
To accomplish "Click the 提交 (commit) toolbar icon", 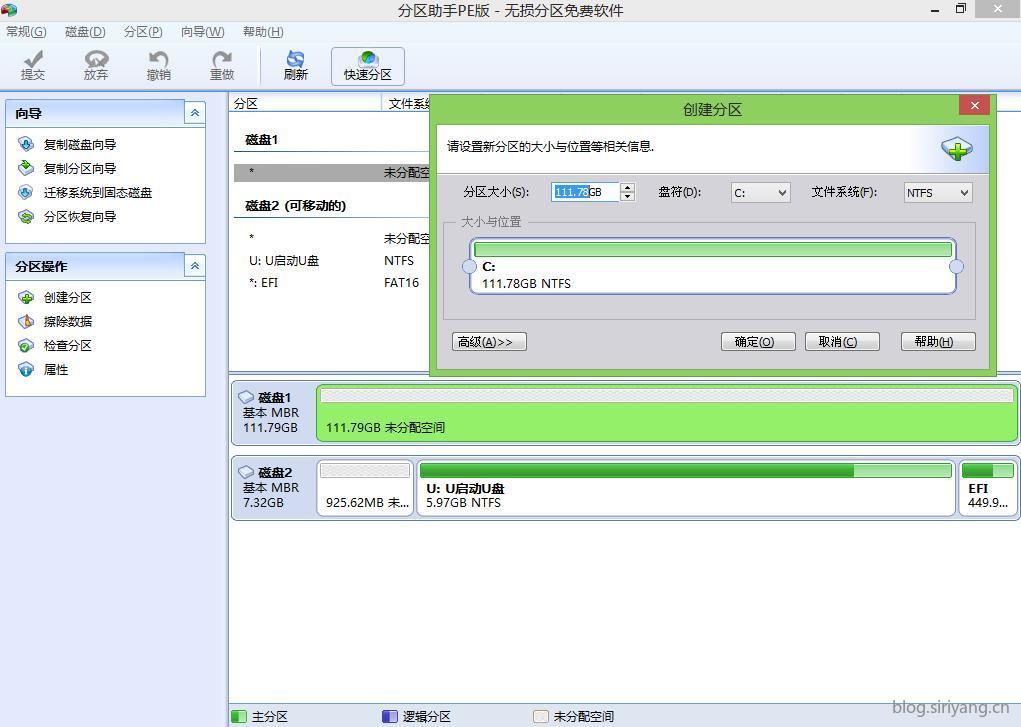I will (x=33, y=66).
